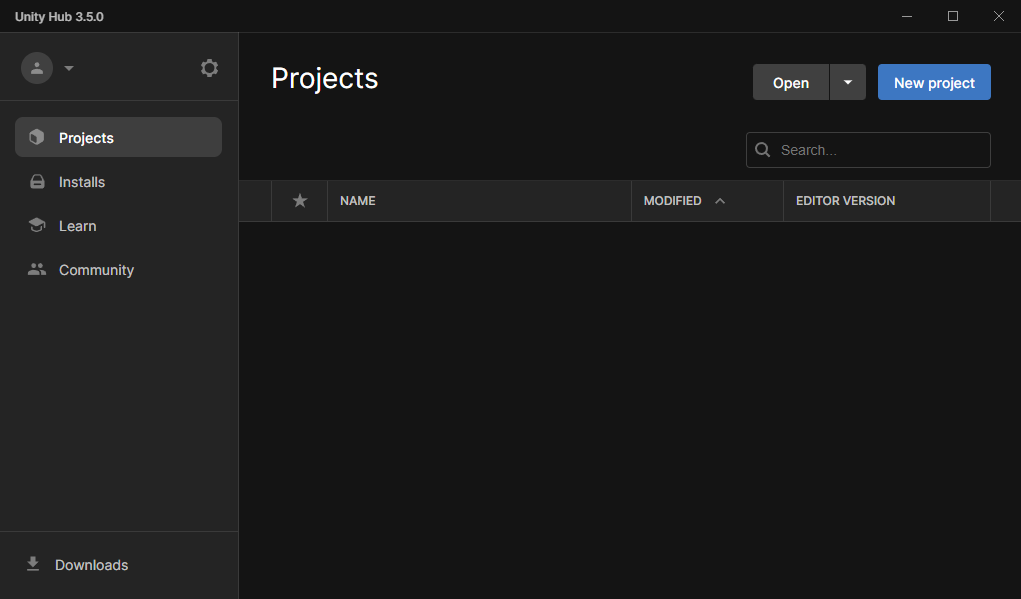This screenshot has width=1021, height=599.
Task: Select the Learn graduation cap icon
Action: point(37,225)
